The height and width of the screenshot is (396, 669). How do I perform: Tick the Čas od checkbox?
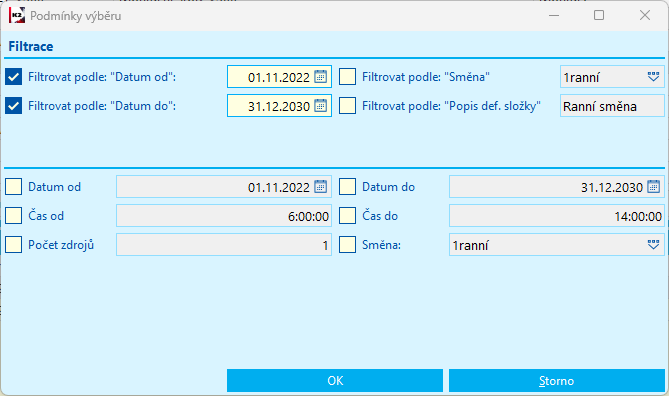click(14, 215)
